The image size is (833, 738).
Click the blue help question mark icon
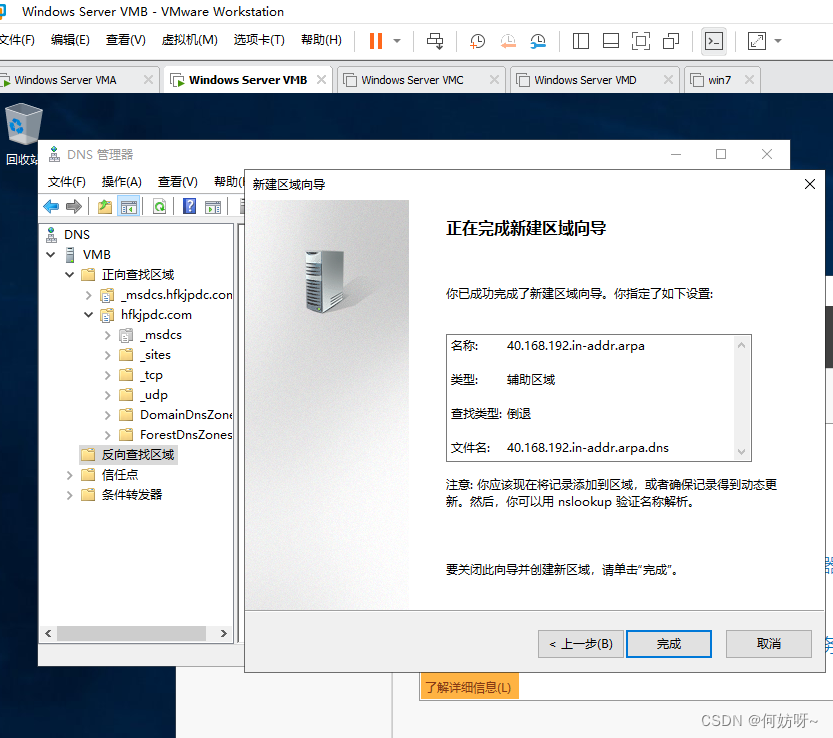click(x=189, y=207)
